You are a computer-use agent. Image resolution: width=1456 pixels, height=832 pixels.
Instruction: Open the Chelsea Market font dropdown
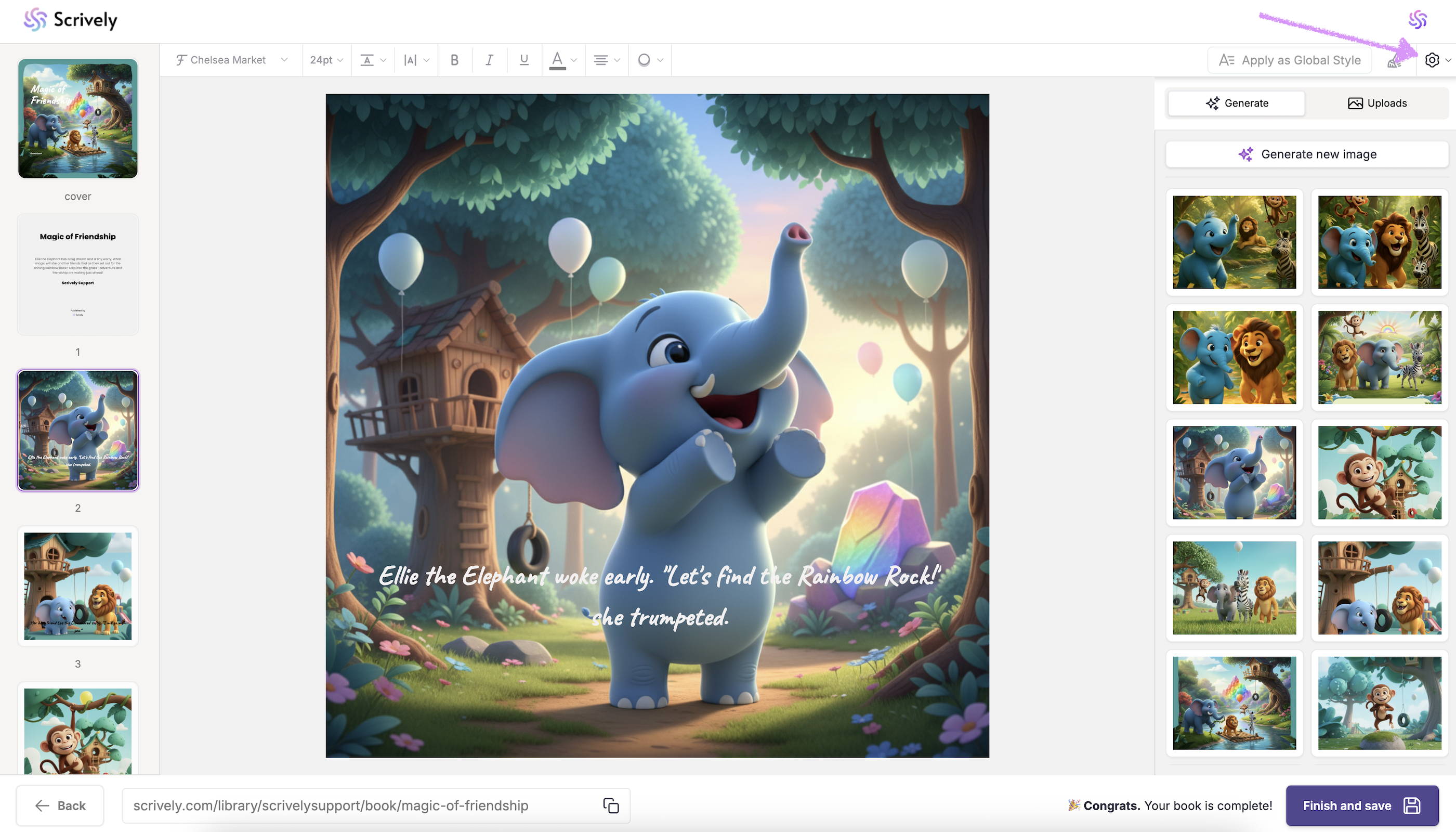pyautogui.click(x=231, y=60)
